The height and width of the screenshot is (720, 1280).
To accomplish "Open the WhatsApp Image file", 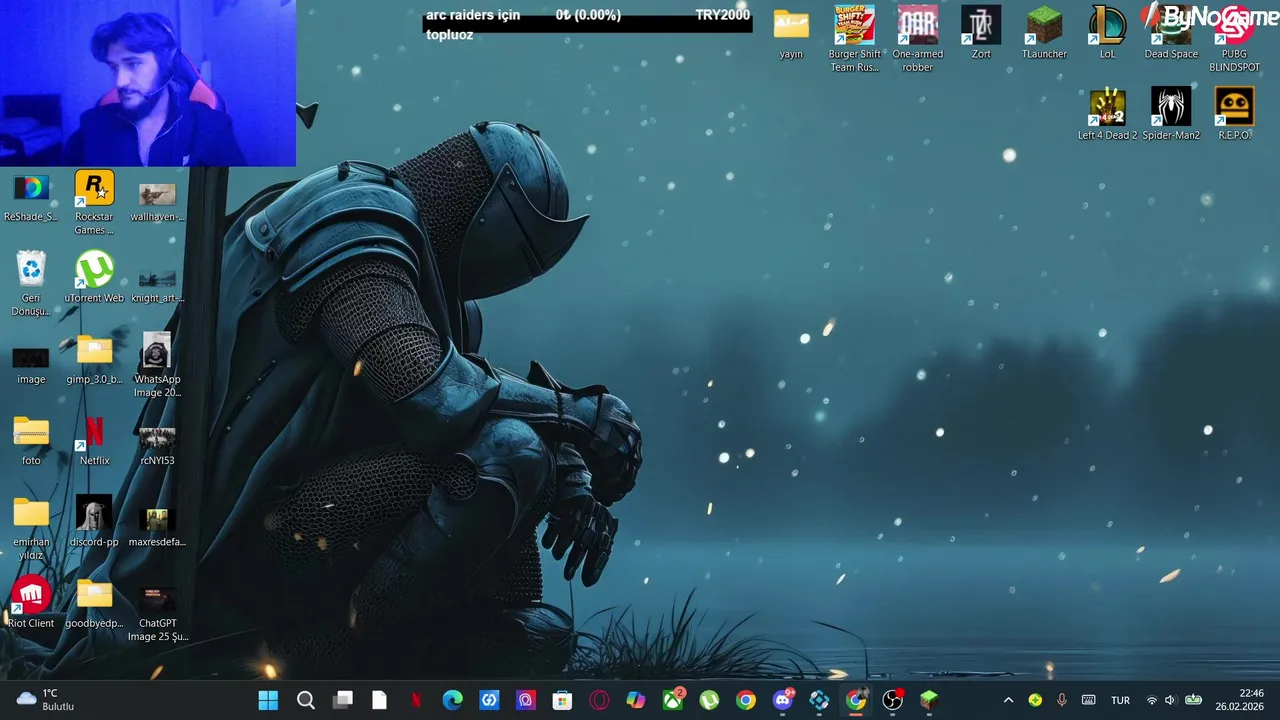I will (157, 366).
